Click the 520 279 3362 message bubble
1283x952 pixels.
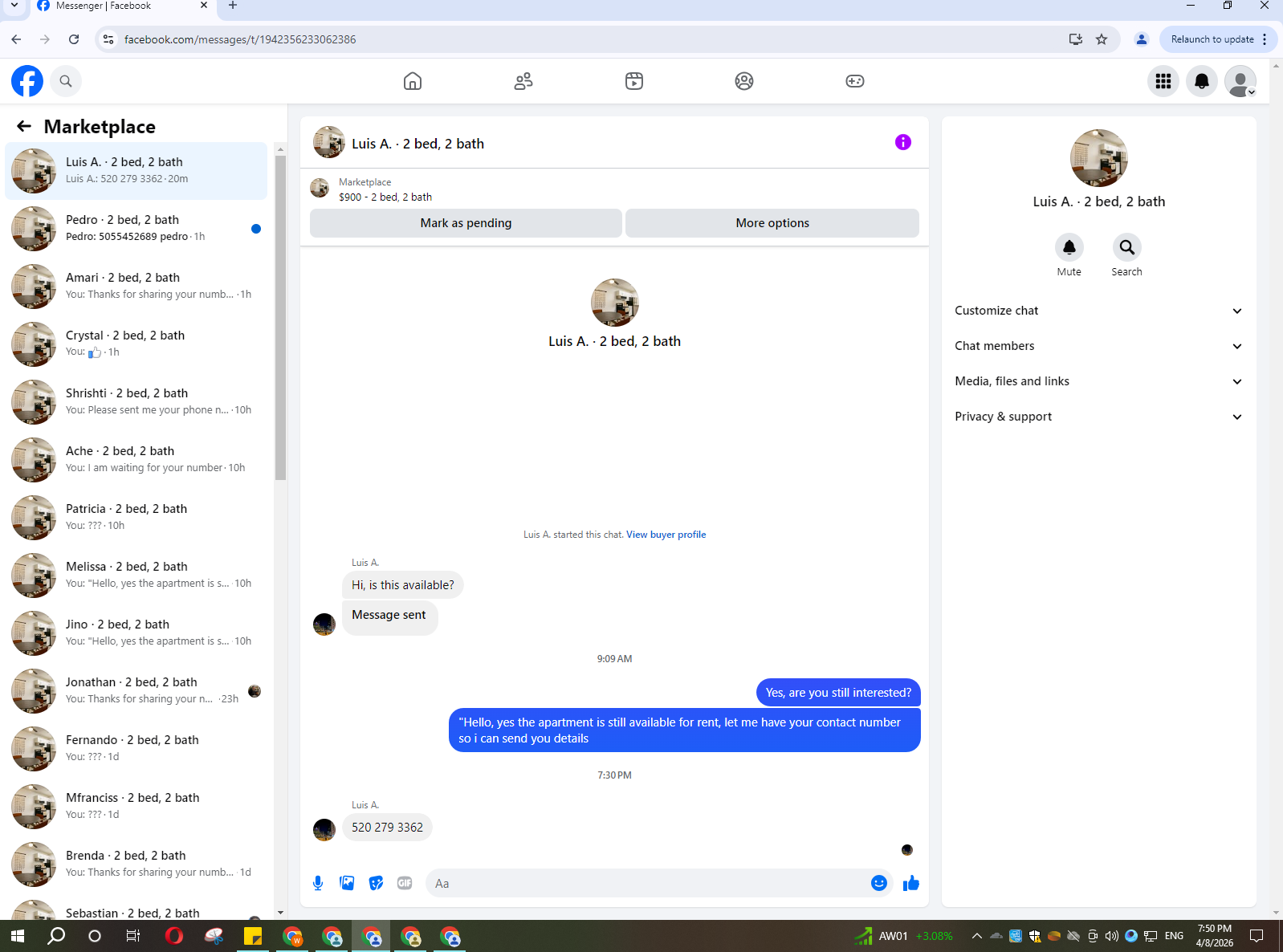(387, 828)
